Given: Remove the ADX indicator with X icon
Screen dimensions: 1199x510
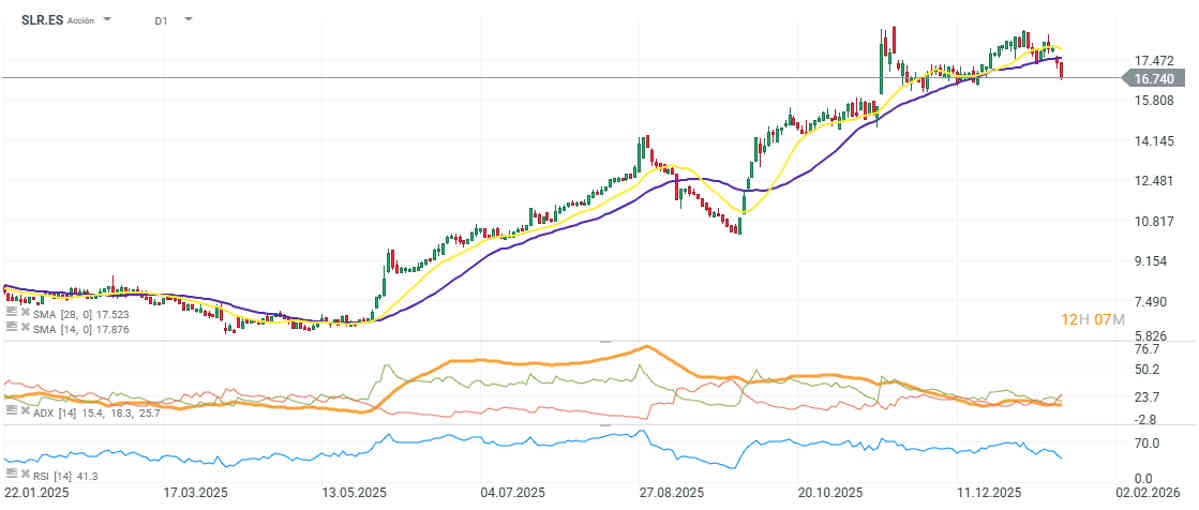Looking at the screenshot, I should (x=23, y=411).
